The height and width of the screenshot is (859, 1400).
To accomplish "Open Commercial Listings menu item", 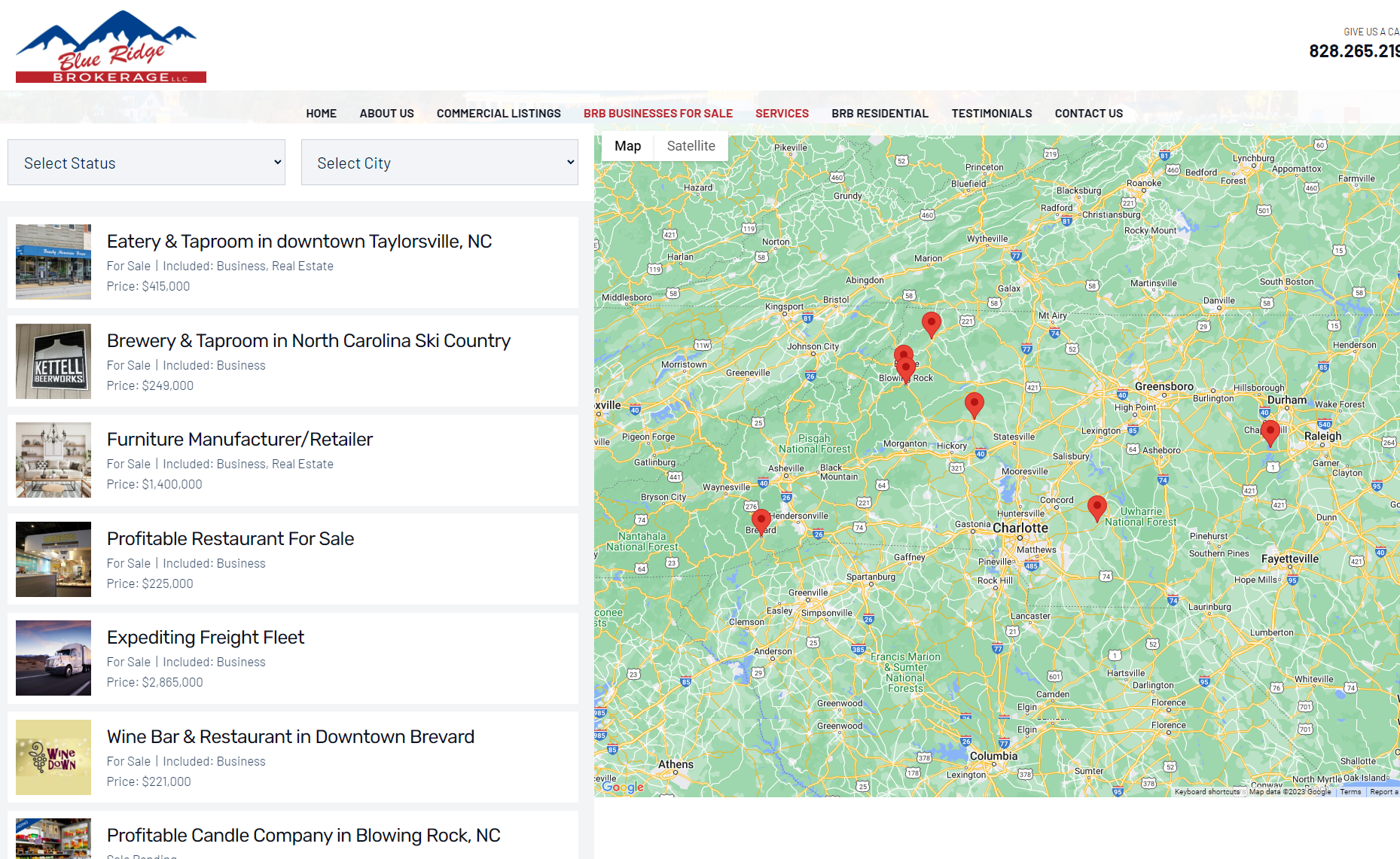I will click(x=499, y=114).
